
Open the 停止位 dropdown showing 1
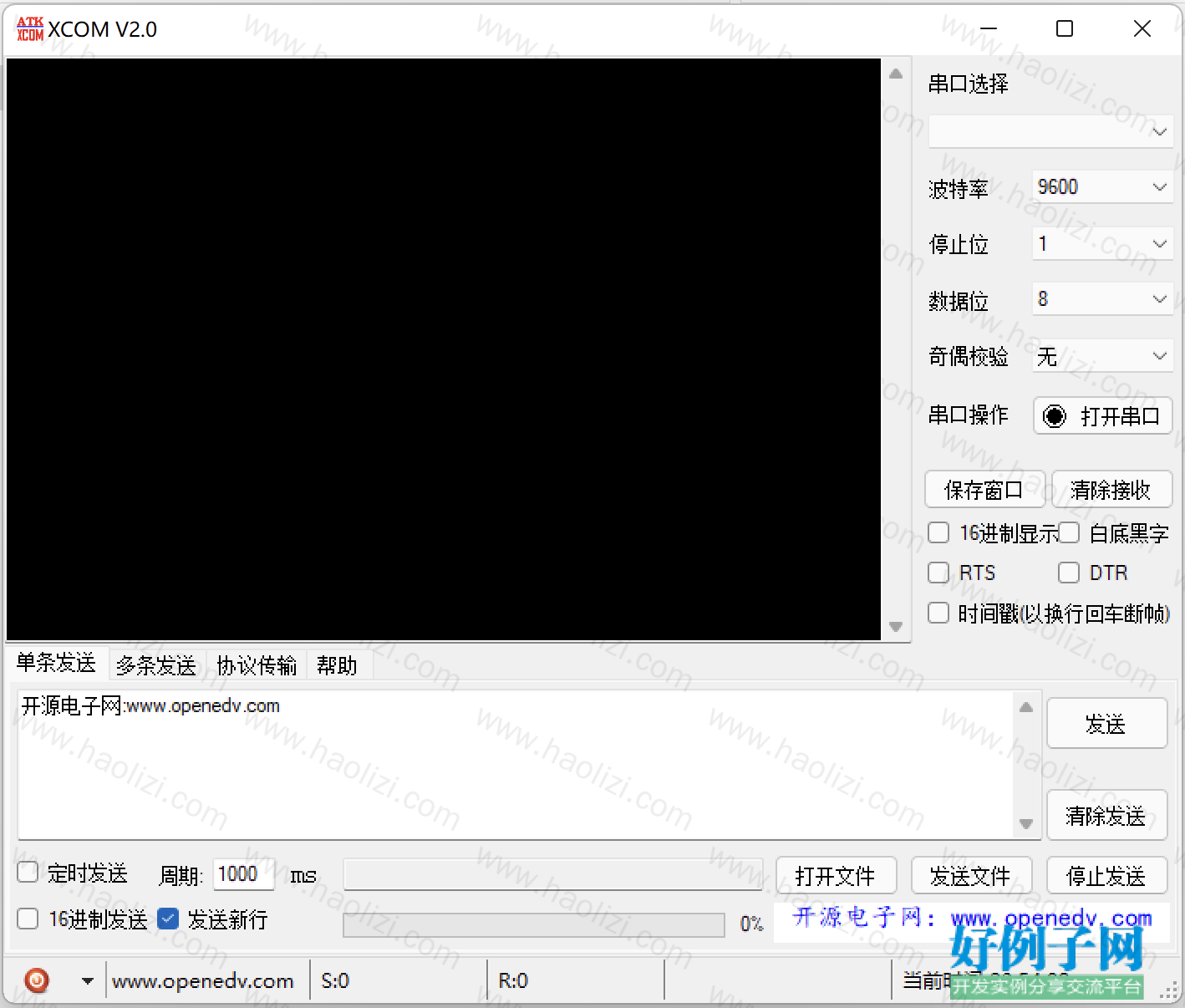tap(1102, 244)
